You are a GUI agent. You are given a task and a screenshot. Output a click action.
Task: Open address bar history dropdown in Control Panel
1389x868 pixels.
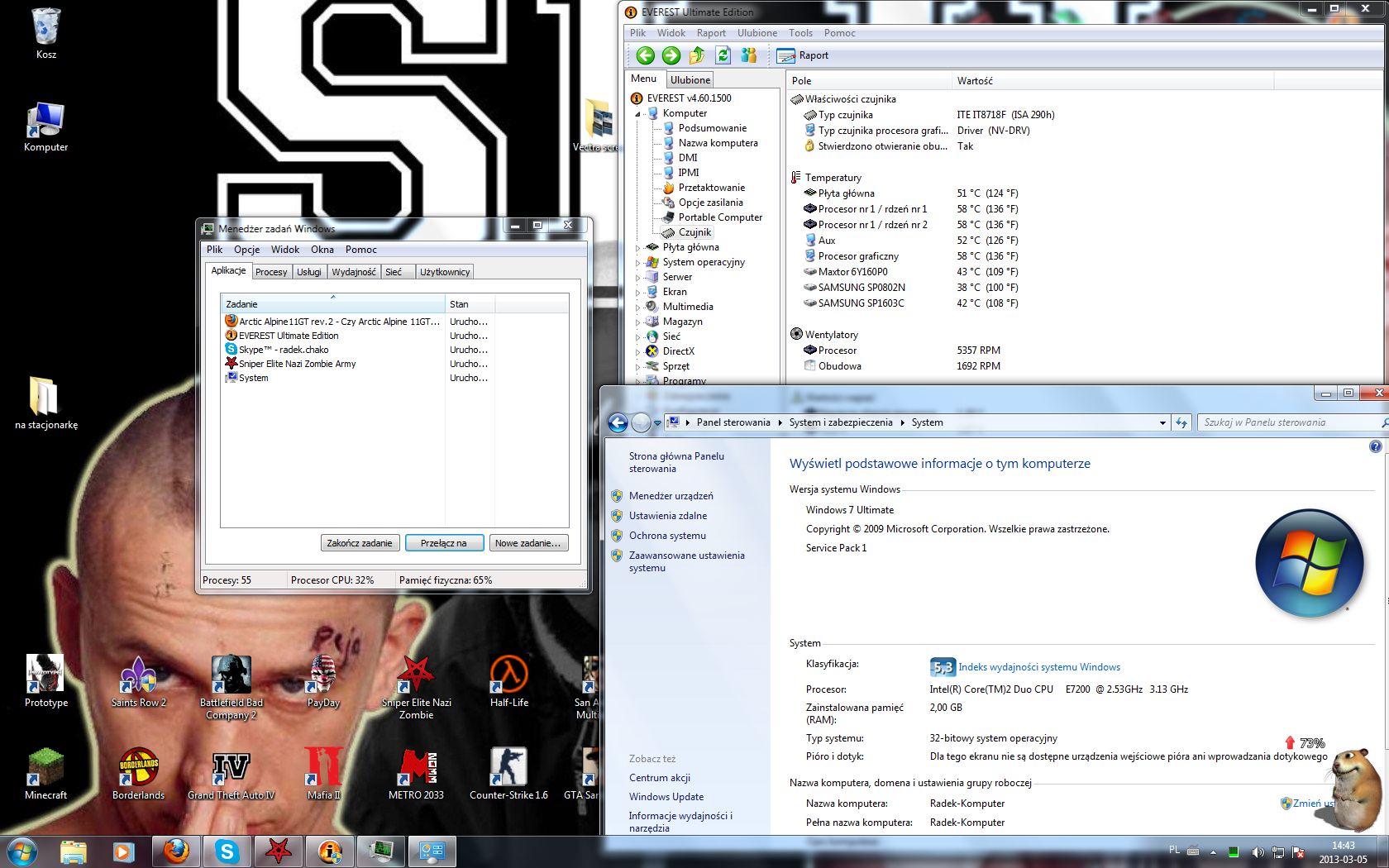1162,422
